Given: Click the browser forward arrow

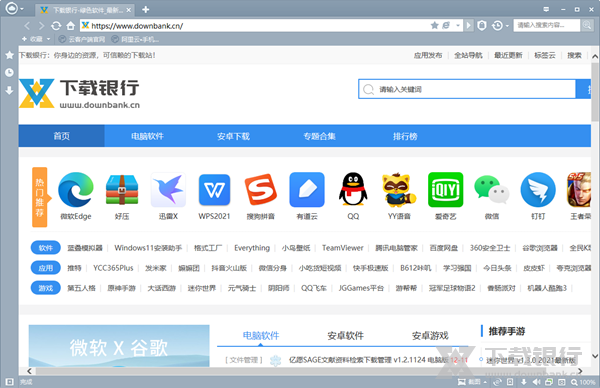Looking at the screenshot, I should point(41,26).
